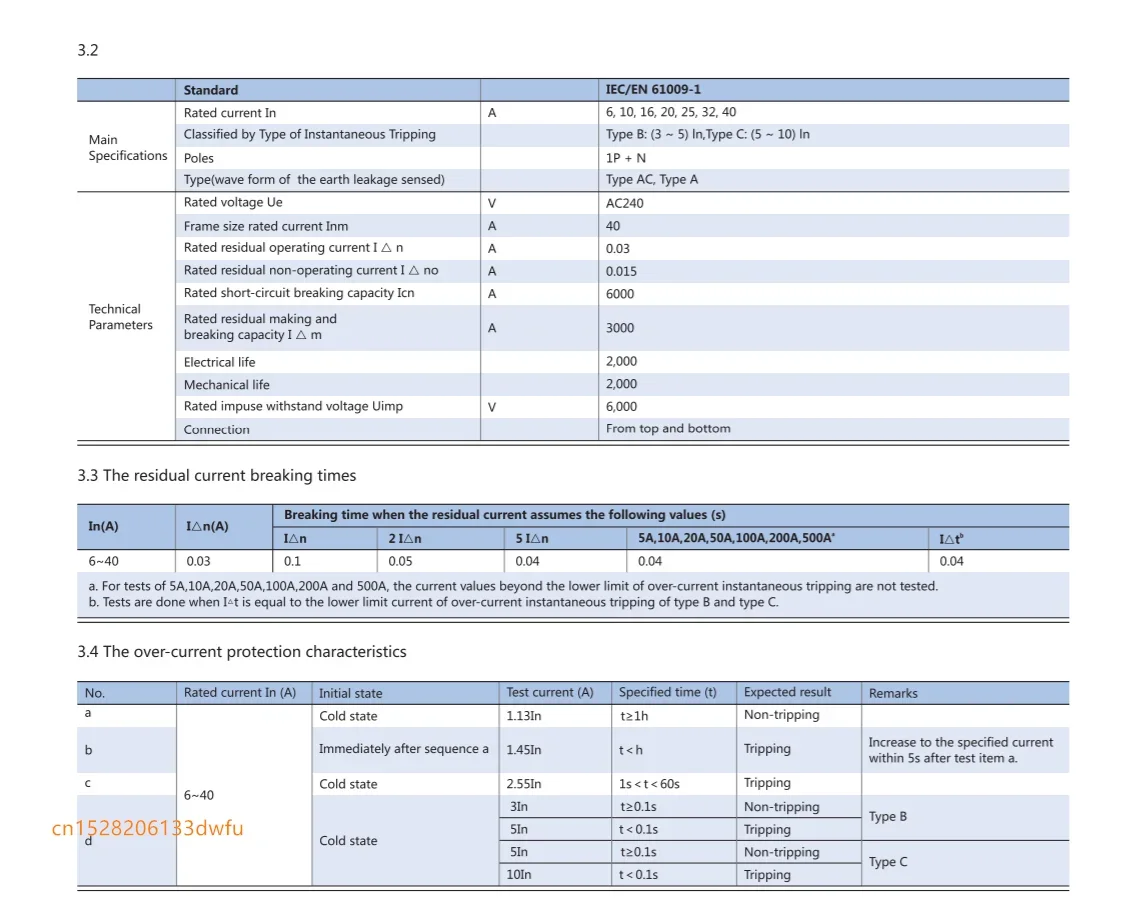Click the "Type B" remarks cell
Image resolution: width=1136 pixels, height=910 pixels.
point(888,817)
